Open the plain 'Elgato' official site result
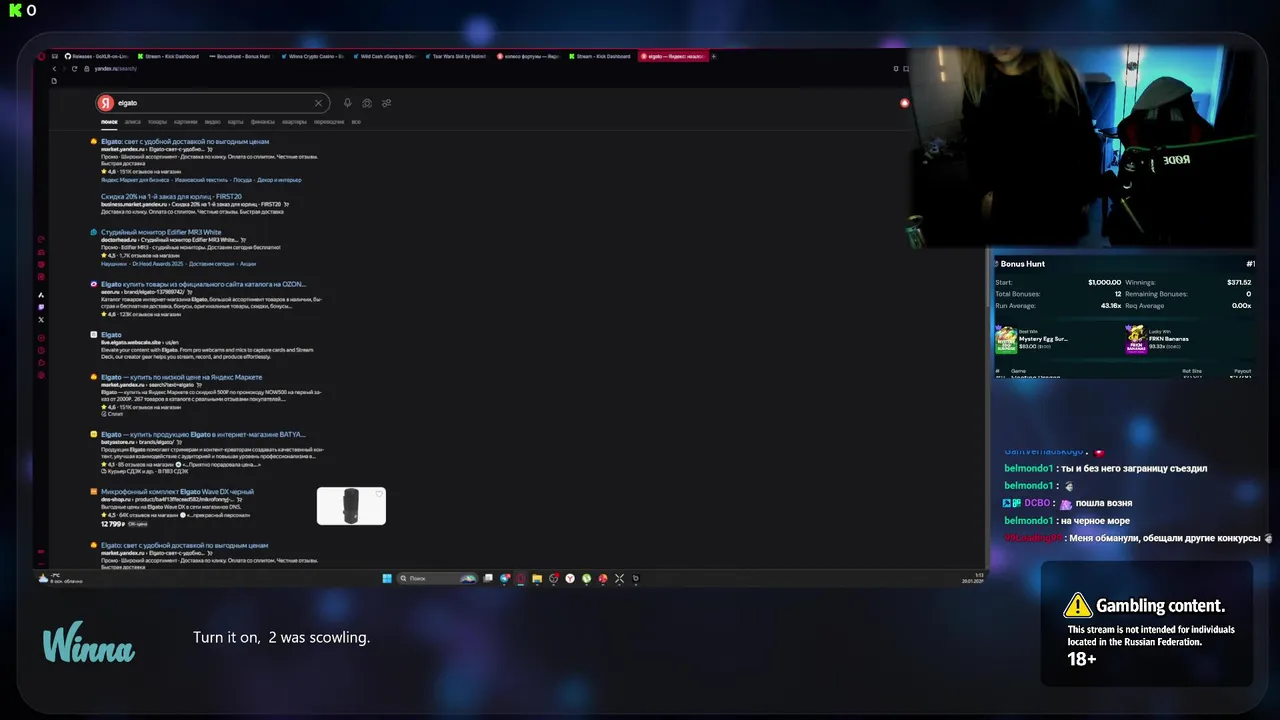The height and width of the screenshot is (720, 1280). click(111, 335)
